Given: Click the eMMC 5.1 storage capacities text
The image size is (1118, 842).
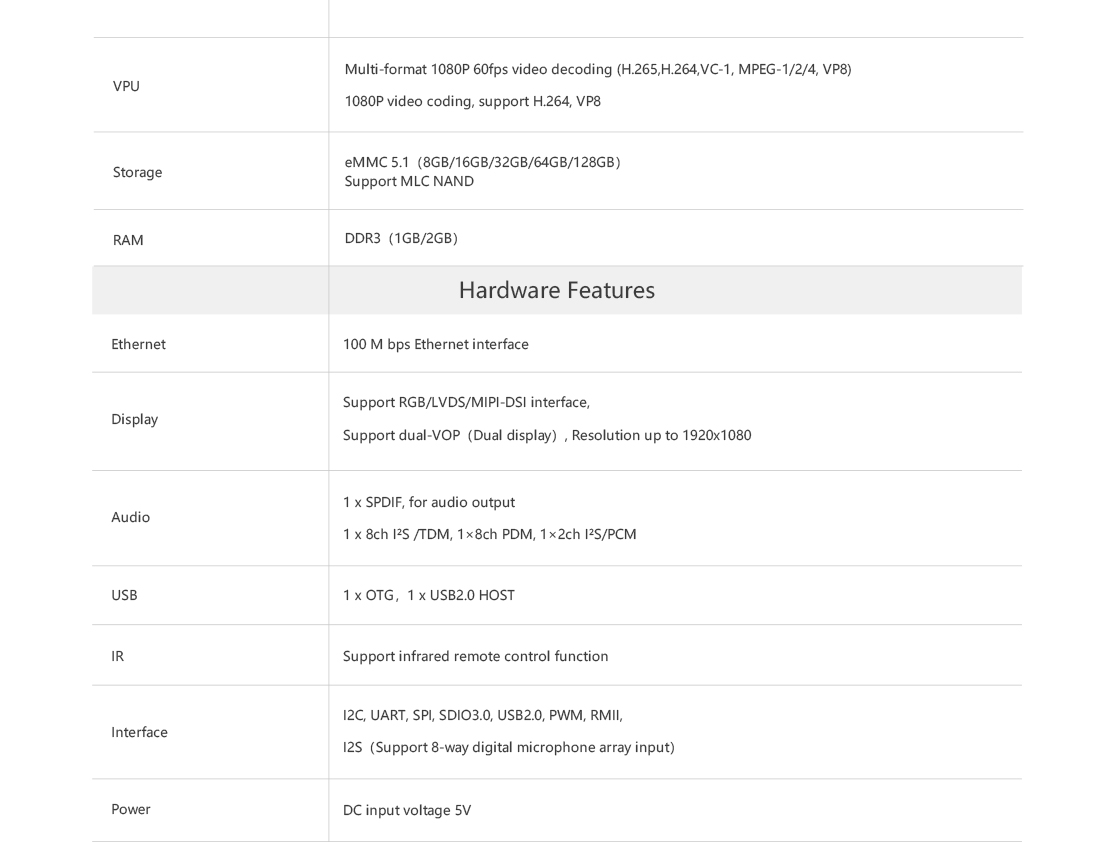Looking at the screenshot, I should pos(483,162).
